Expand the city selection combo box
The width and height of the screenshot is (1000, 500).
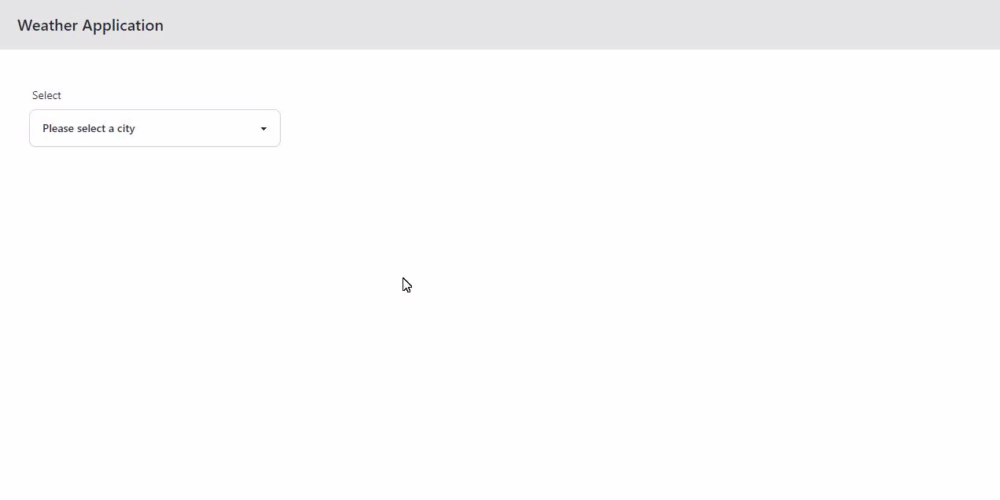(x=154, y=128)
